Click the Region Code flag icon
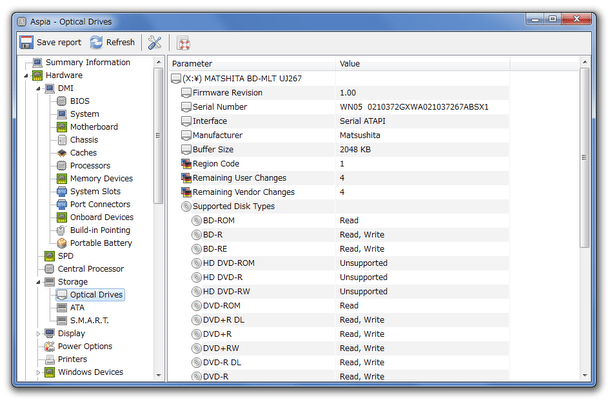 (186, 164)
